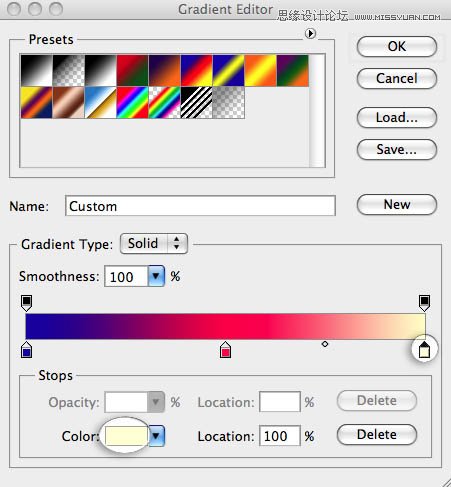Select the black-to-transparent checkered preset
This screenshot has width=451, height=487.
pyautogui.click(x=69, y=71)
